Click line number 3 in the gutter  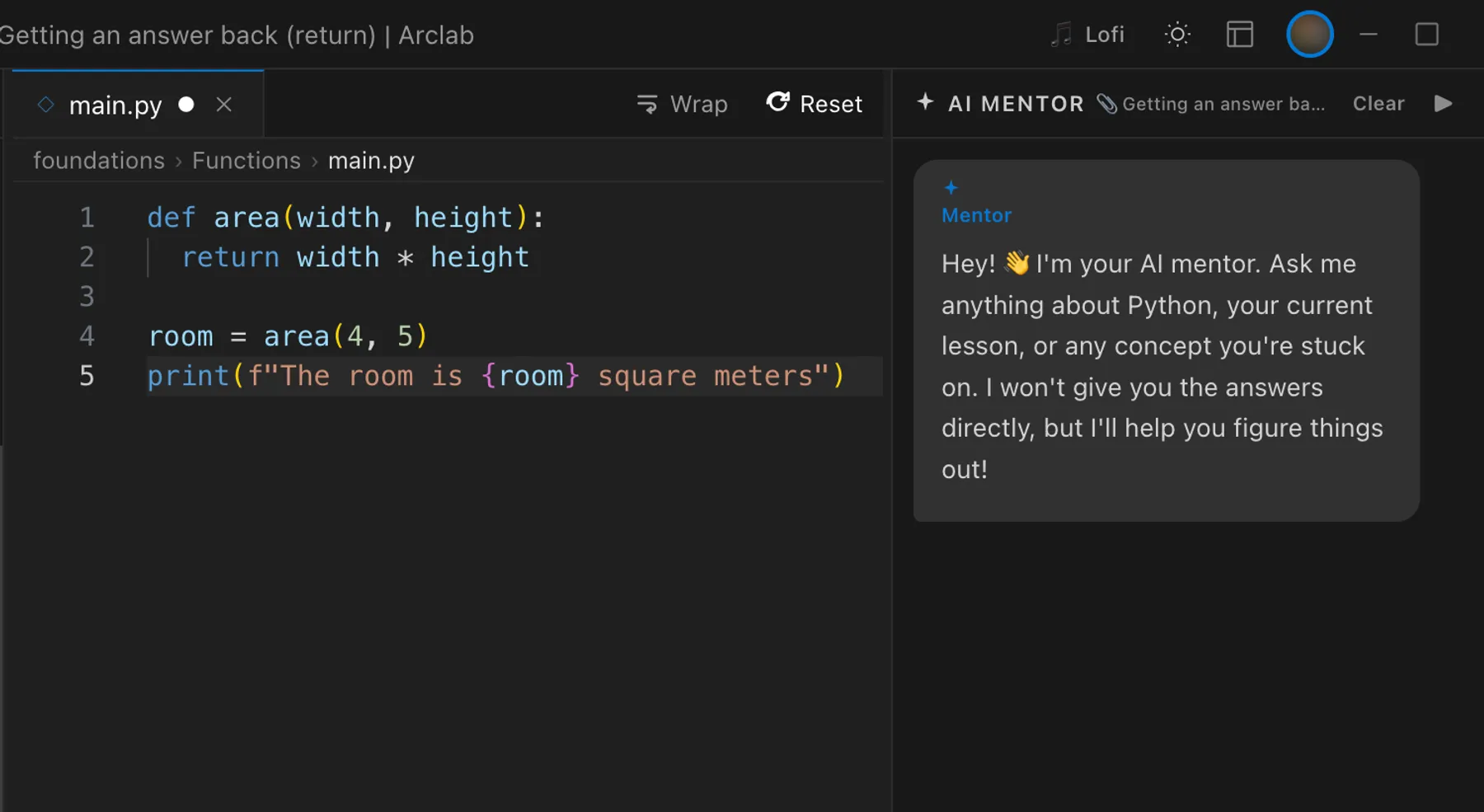(87, 297)
